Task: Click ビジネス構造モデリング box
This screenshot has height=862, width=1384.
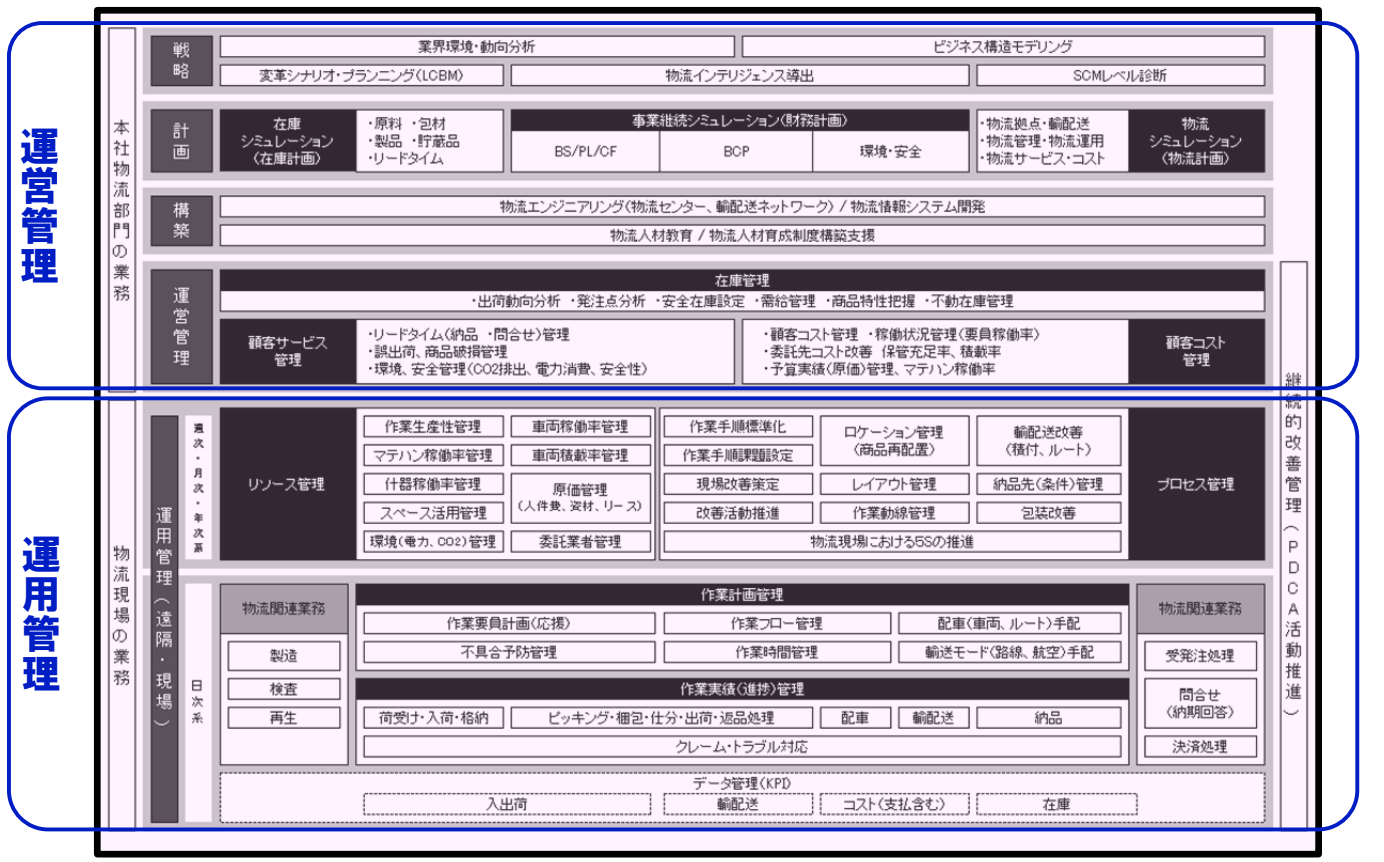Action: click(x=1003, y=47)
